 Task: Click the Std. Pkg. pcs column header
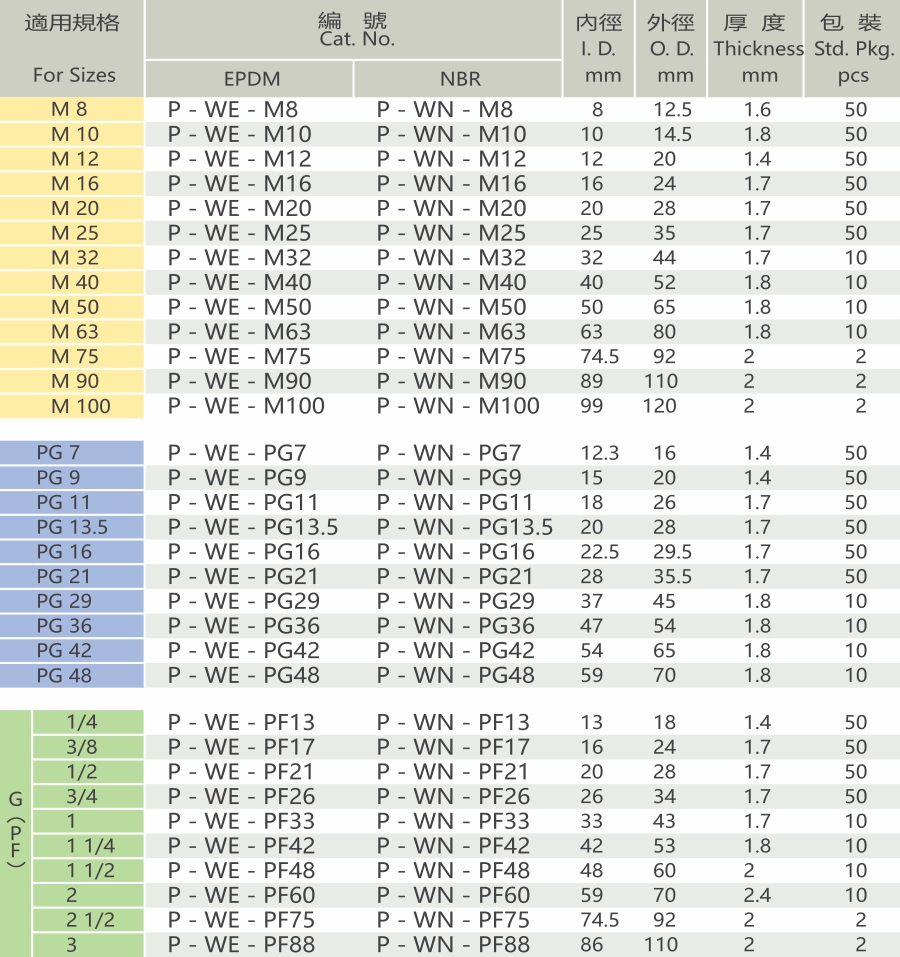click(854, 49)
